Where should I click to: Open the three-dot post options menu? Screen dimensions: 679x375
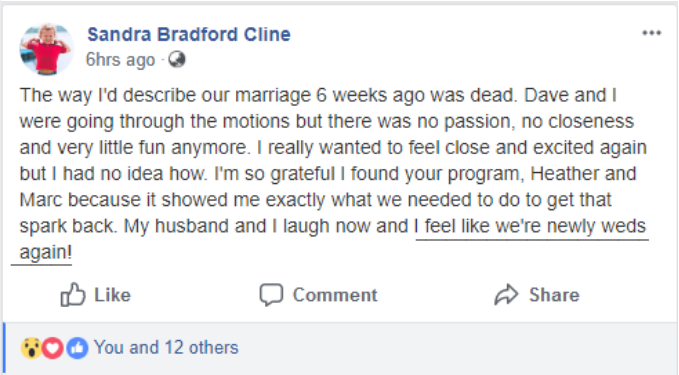click(x=651, y=33)
